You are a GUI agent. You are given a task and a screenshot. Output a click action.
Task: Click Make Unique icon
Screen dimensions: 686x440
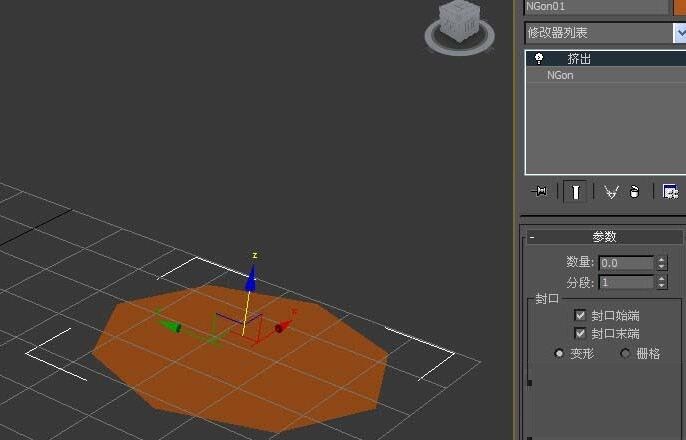(x=611, y=192)
